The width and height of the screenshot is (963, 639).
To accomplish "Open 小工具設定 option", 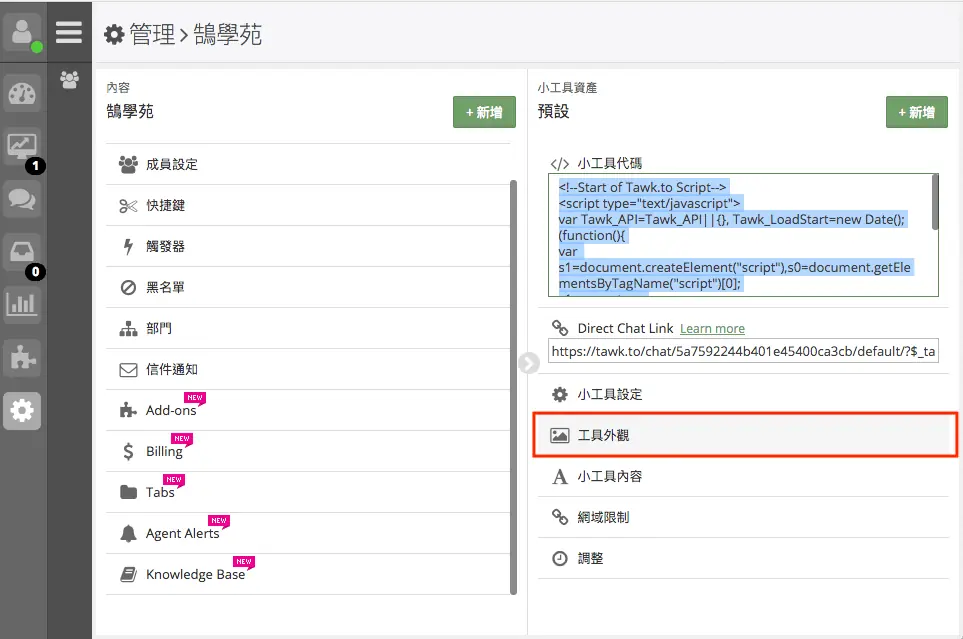I will click(x=744, y=394).
